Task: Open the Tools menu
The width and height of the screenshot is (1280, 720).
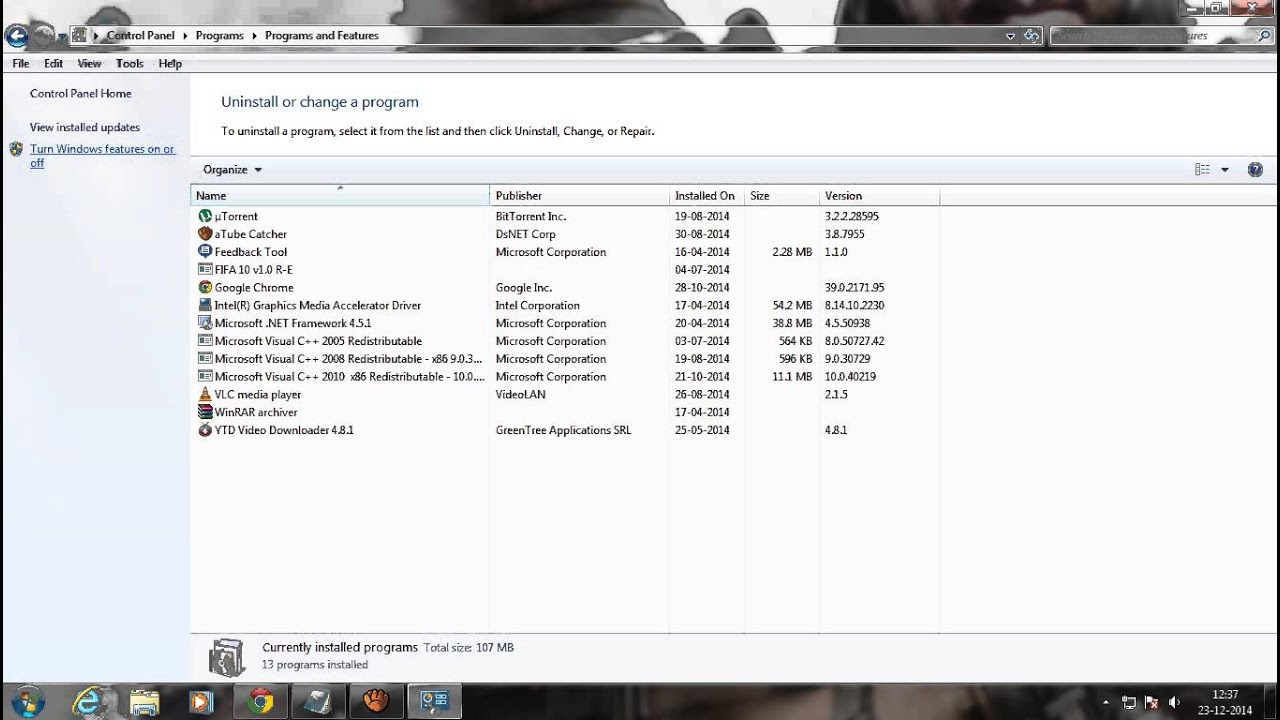Action: [129, 63]
